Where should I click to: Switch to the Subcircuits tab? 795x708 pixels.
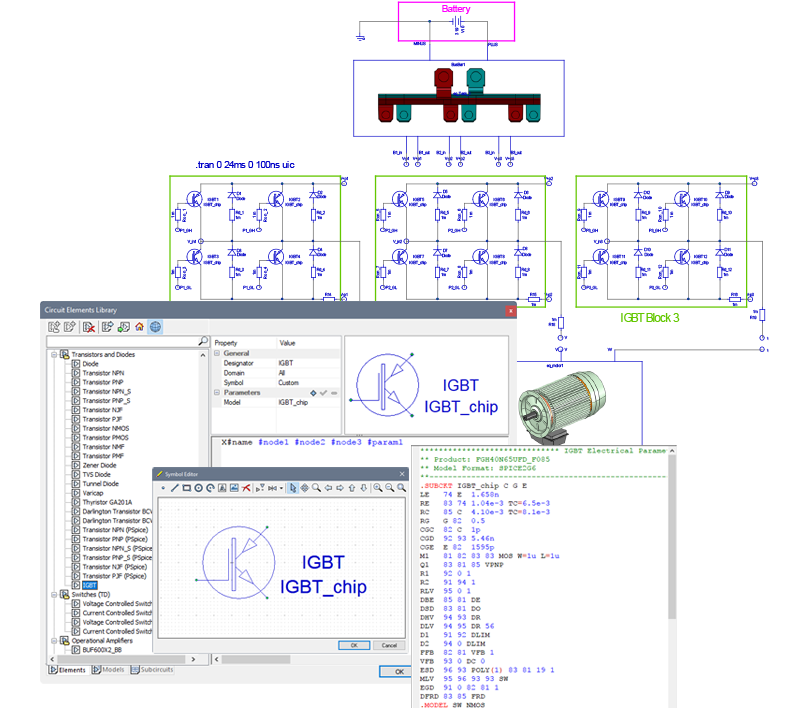(x=152, y=670)
